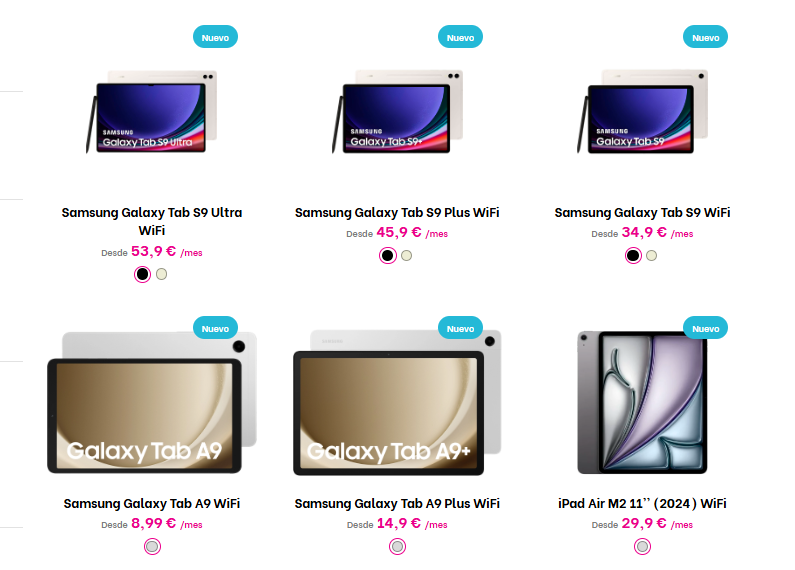Open Samsung Galaxy Tab A9 WiFi title
The image size is (795, 570).
152,504
